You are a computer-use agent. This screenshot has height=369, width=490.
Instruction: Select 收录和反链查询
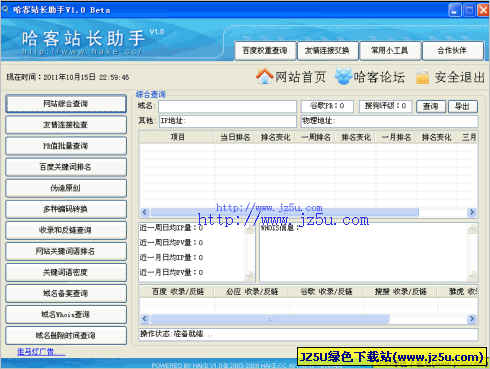(x=66, y=230)
